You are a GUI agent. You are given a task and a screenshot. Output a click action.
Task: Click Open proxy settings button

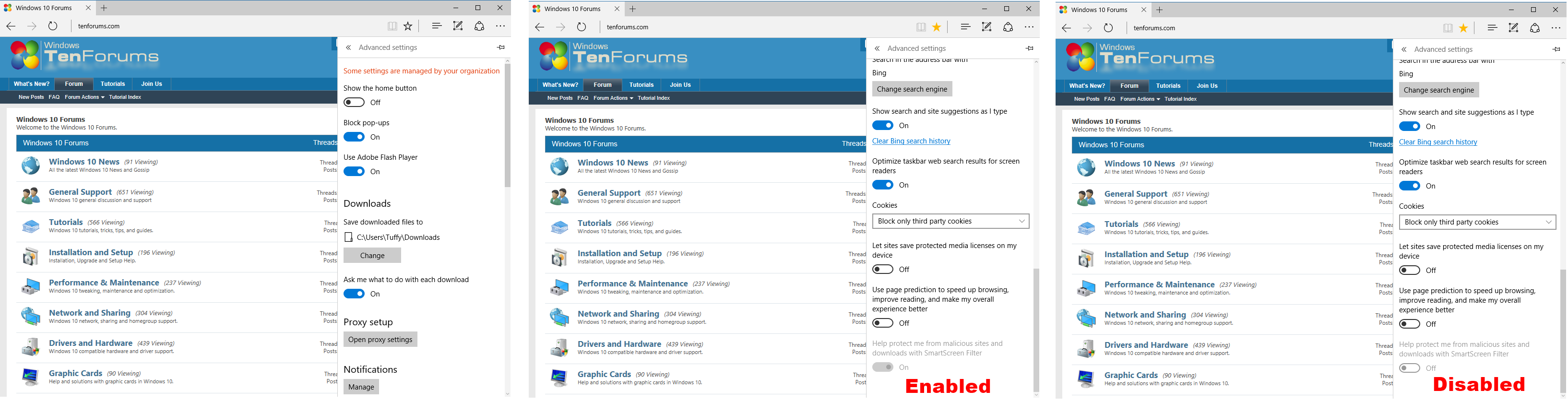[x=380, y=339]
